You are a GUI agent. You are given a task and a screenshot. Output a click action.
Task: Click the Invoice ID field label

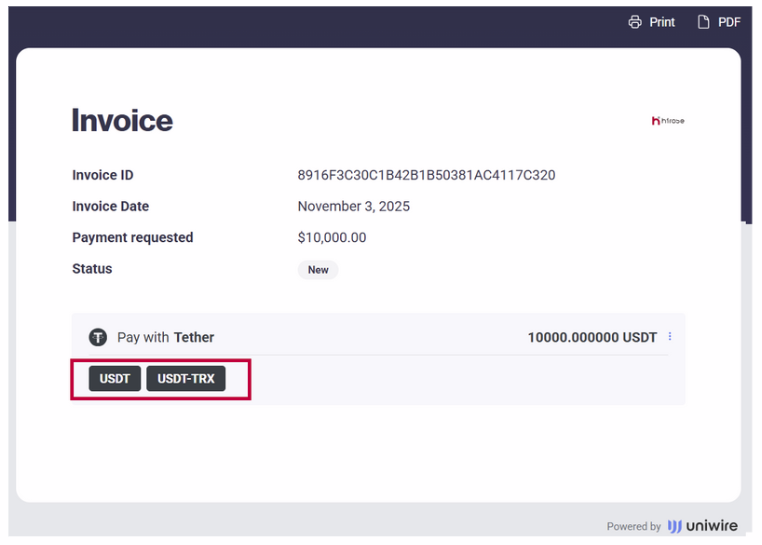[x=102, y=175]
